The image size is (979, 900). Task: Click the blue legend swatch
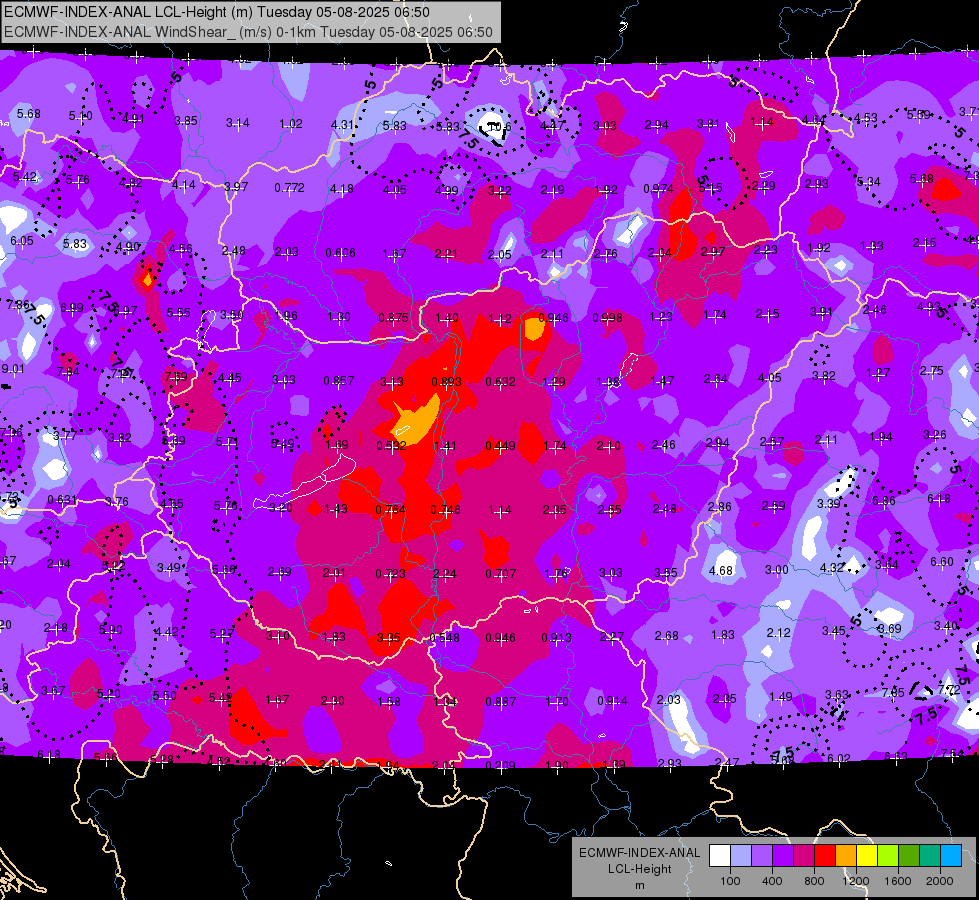pos(952,855)
